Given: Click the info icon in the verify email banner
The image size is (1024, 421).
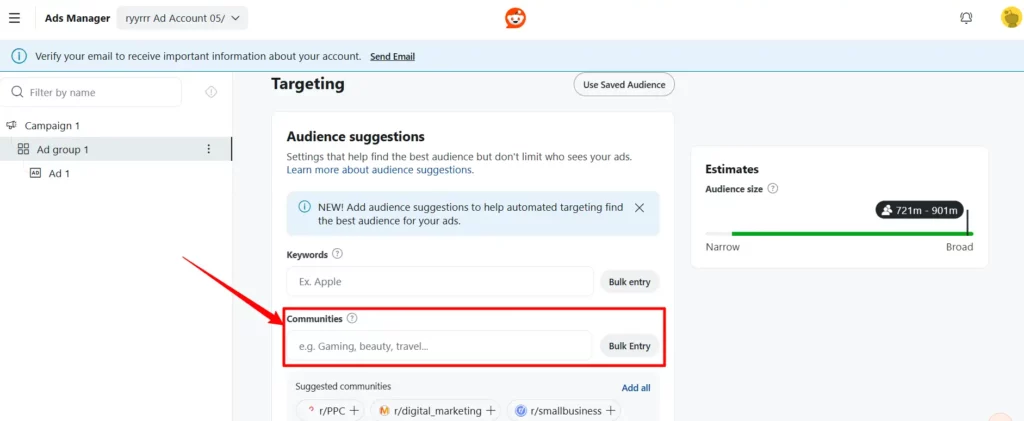Looking at the screenshot, I should (20, 56).
